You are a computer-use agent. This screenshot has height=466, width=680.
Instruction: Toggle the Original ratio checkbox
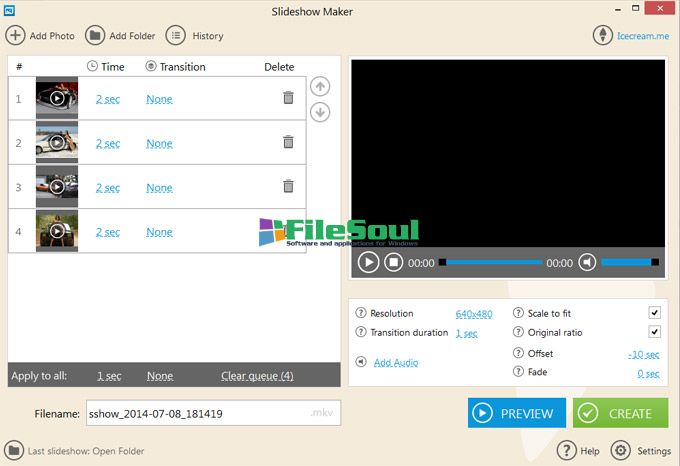tap(654, 332)
